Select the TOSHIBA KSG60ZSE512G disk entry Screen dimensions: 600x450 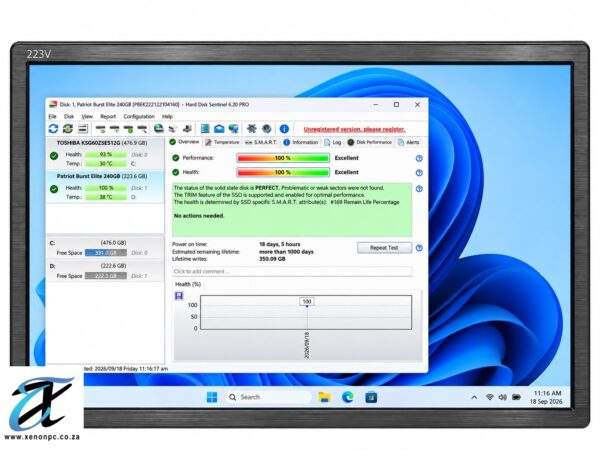tap(105, 153)
